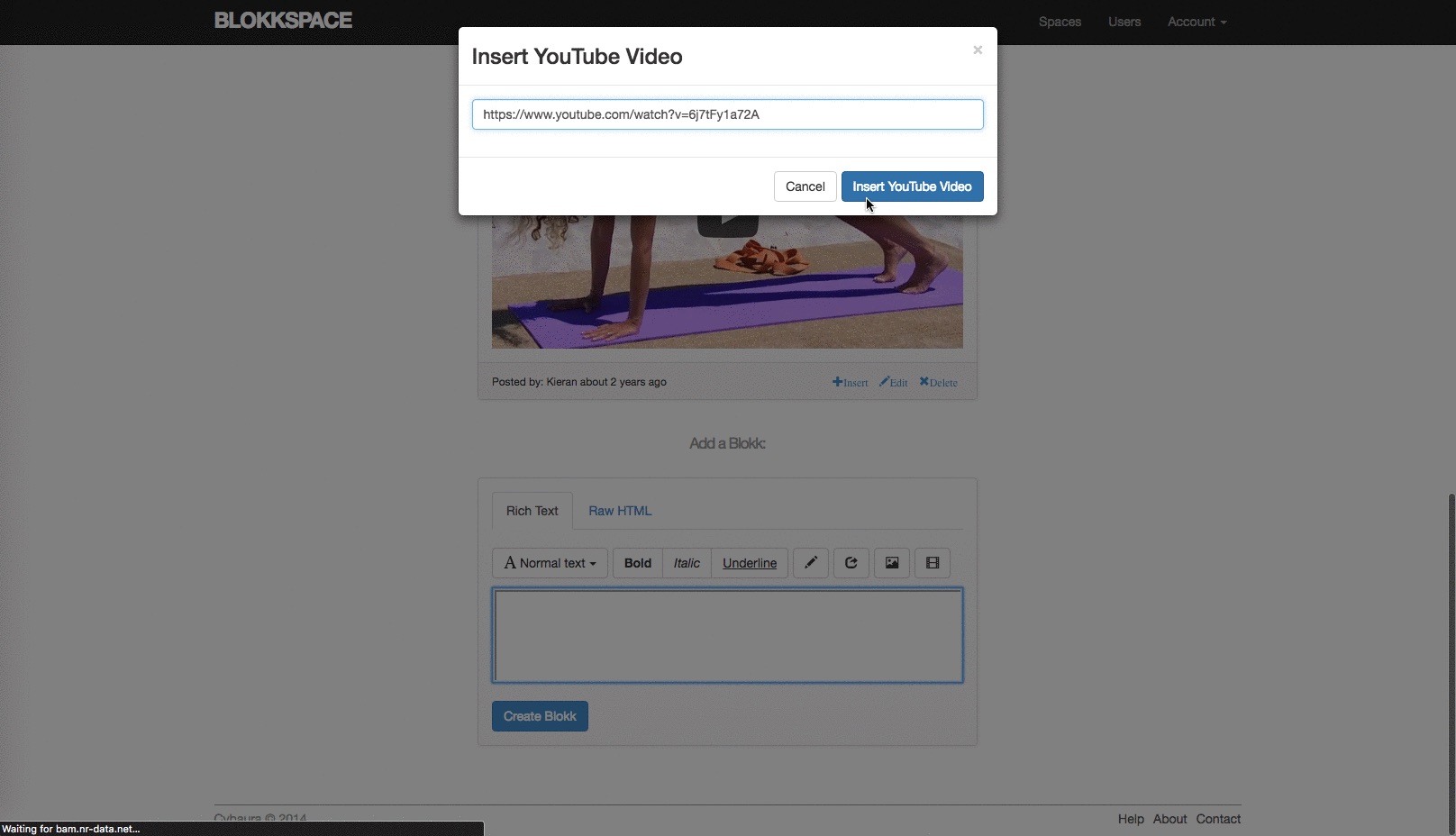This screenshot has width=1456, height=836.
Task: Close the Insert YouTube Video dialog
Action: (978, 50)
